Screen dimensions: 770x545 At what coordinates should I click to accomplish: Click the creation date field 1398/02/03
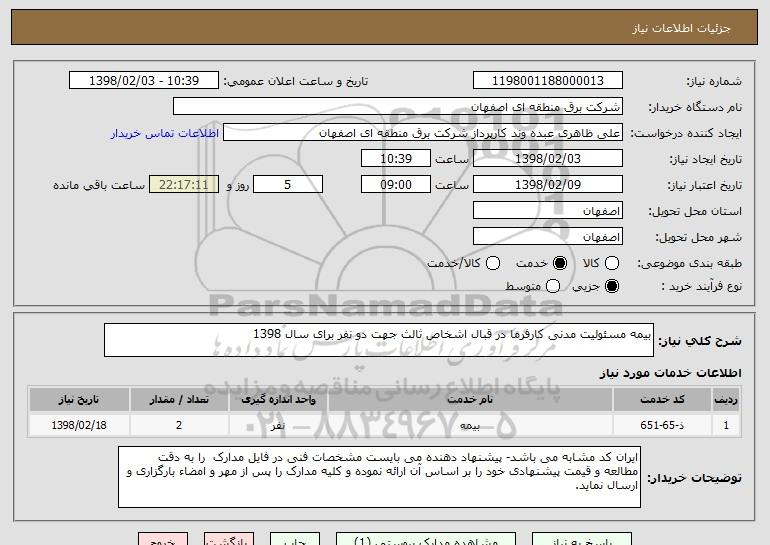pos(548,159)
